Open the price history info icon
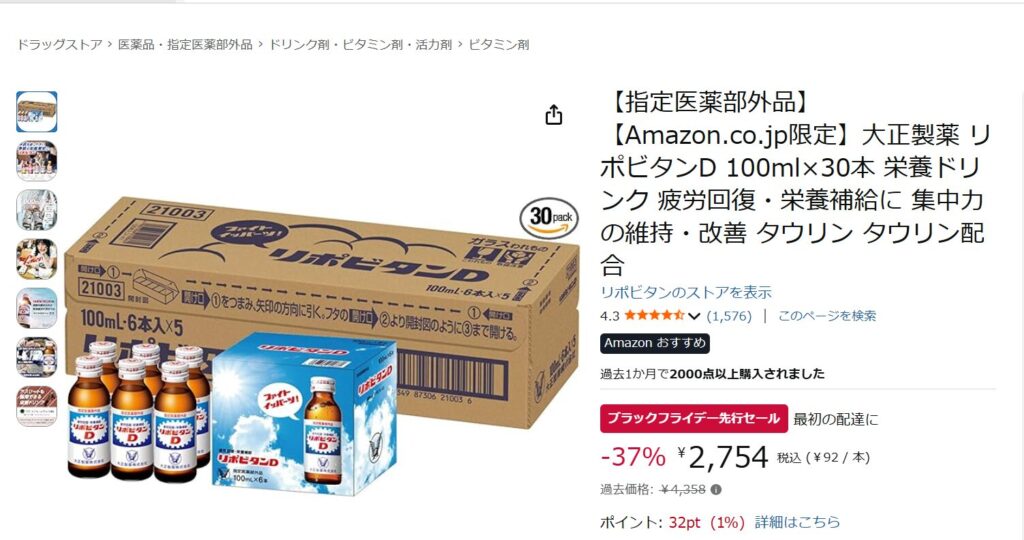1024x540 pixels. coord(716,489)
